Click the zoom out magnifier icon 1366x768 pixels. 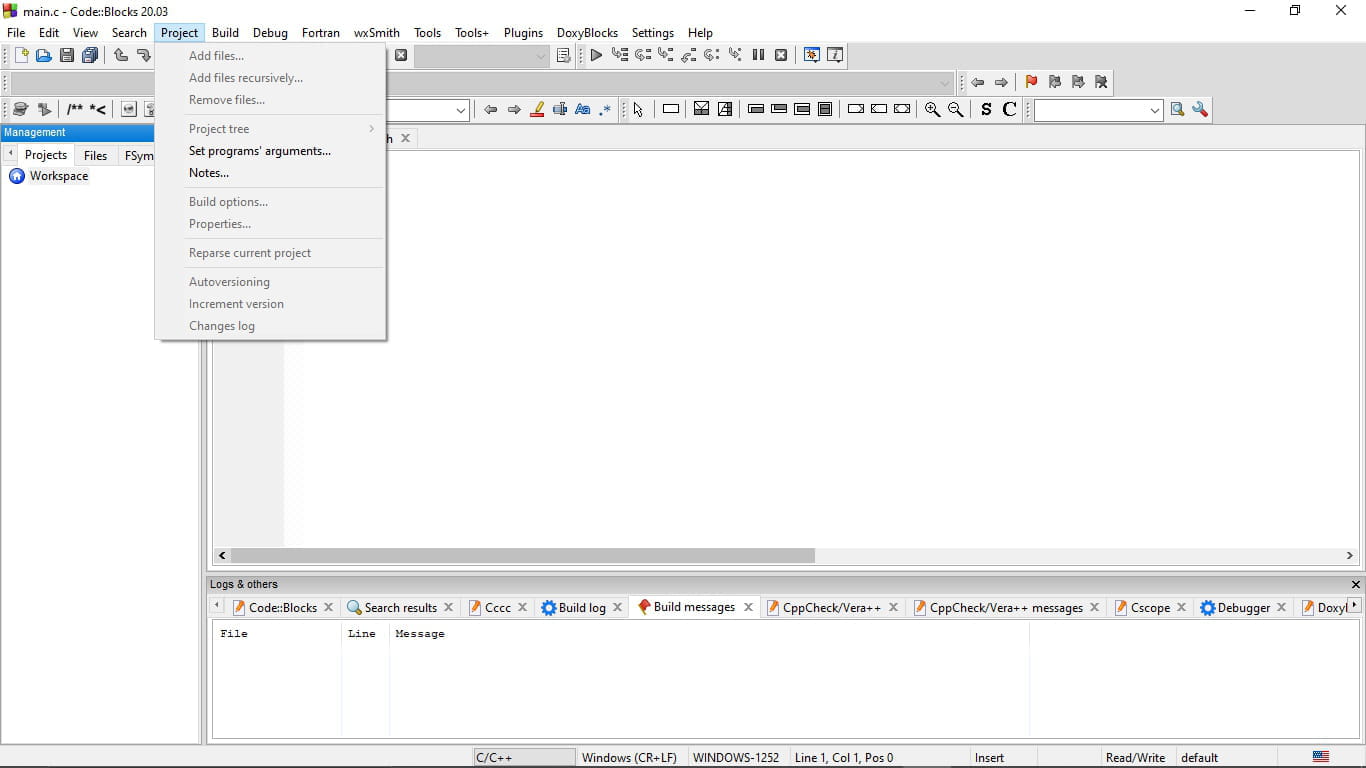(x=955, y=110)
